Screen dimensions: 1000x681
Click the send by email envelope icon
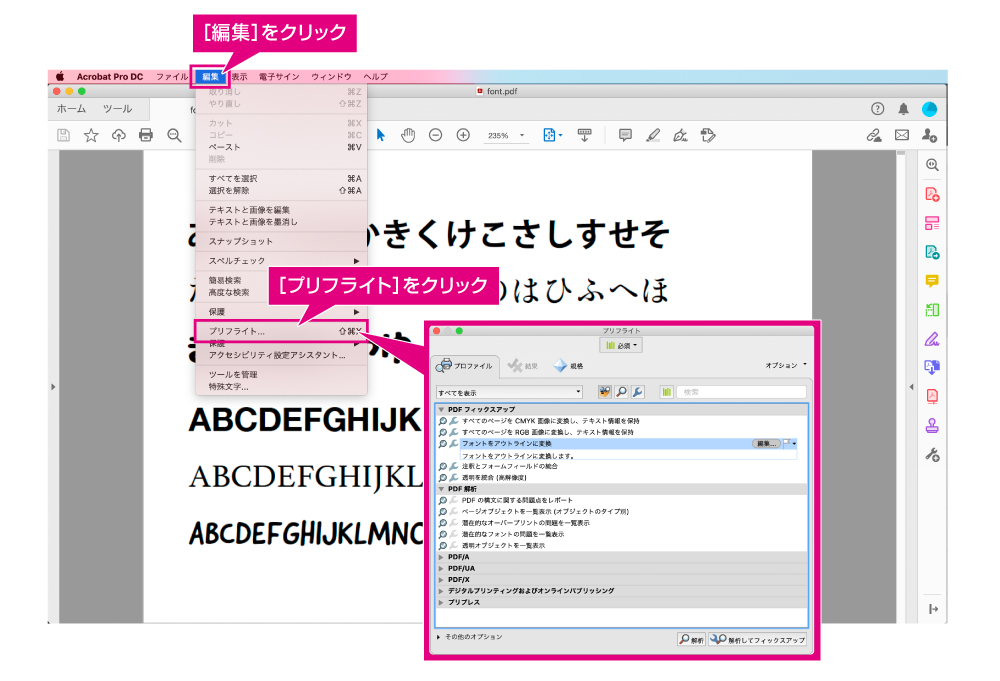902,135
